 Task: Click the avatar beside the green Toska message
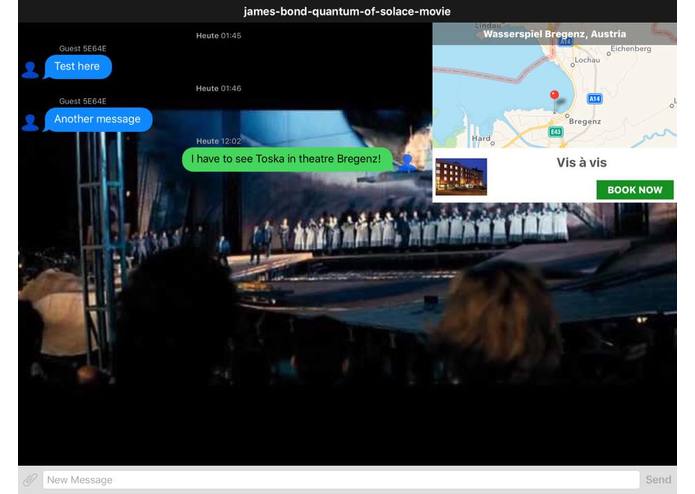click(407, 163)
